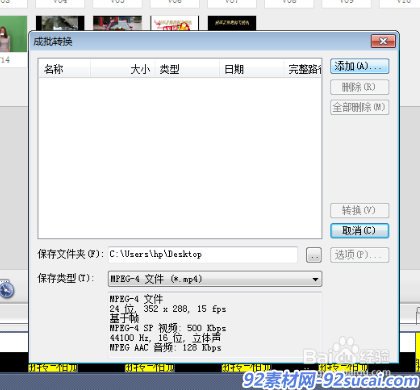
Task: Select the colorful banner thumbnail in library
Action: [175, 23]
